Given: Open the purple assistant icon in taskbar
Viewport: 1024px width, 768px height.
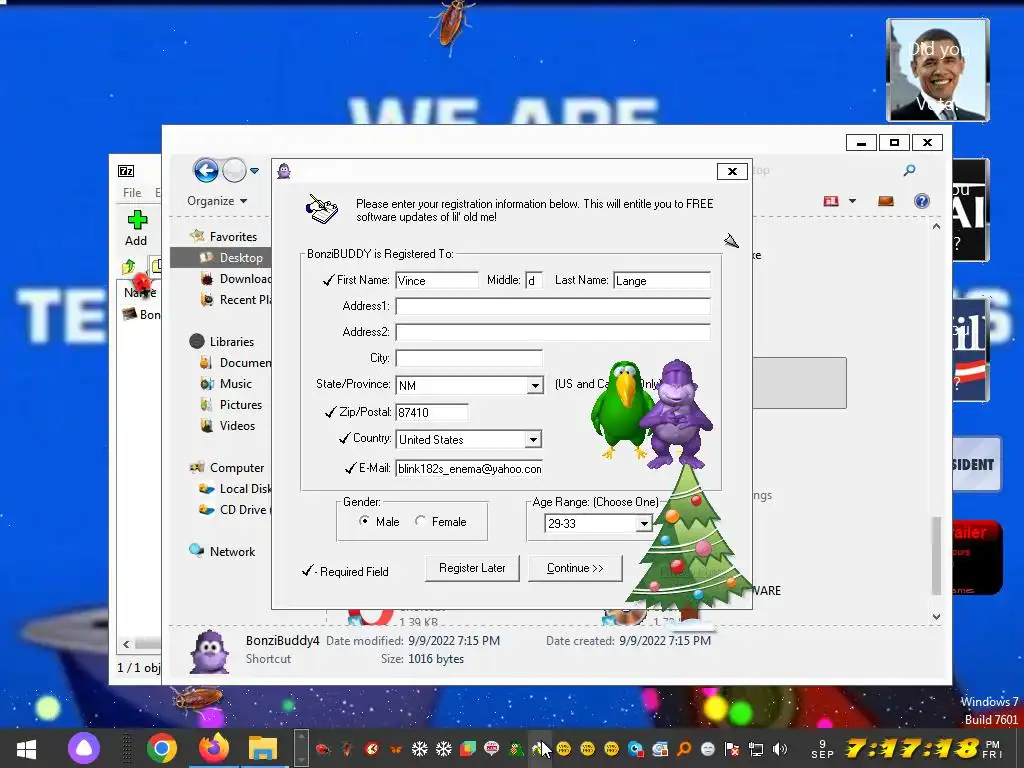Looking at the screenshot, I should point(84,748).
